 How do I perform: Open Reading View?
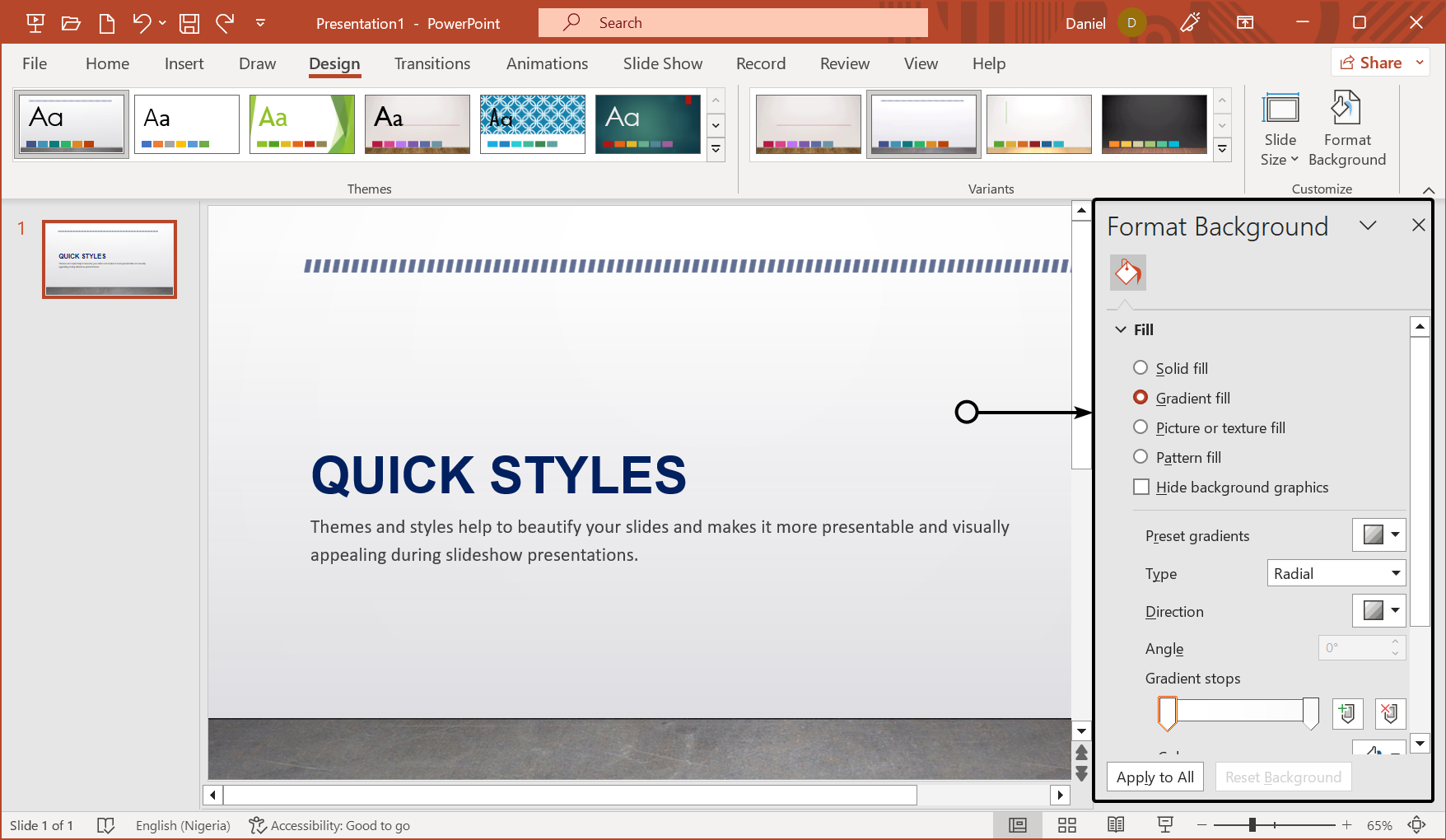[1116, 824]
